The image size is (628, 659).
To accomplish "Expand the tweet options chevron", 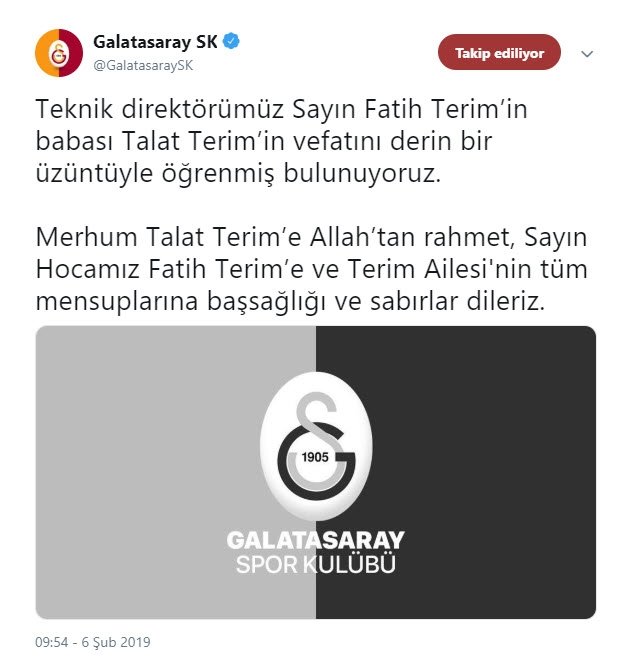I will coord(587,53).
